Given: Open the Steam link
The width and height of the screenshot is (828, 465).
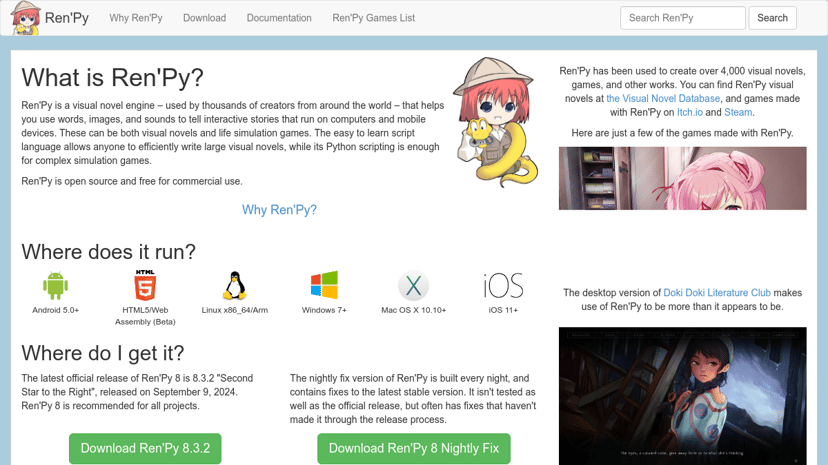Looking at the screenshot, I should (738, 112).
